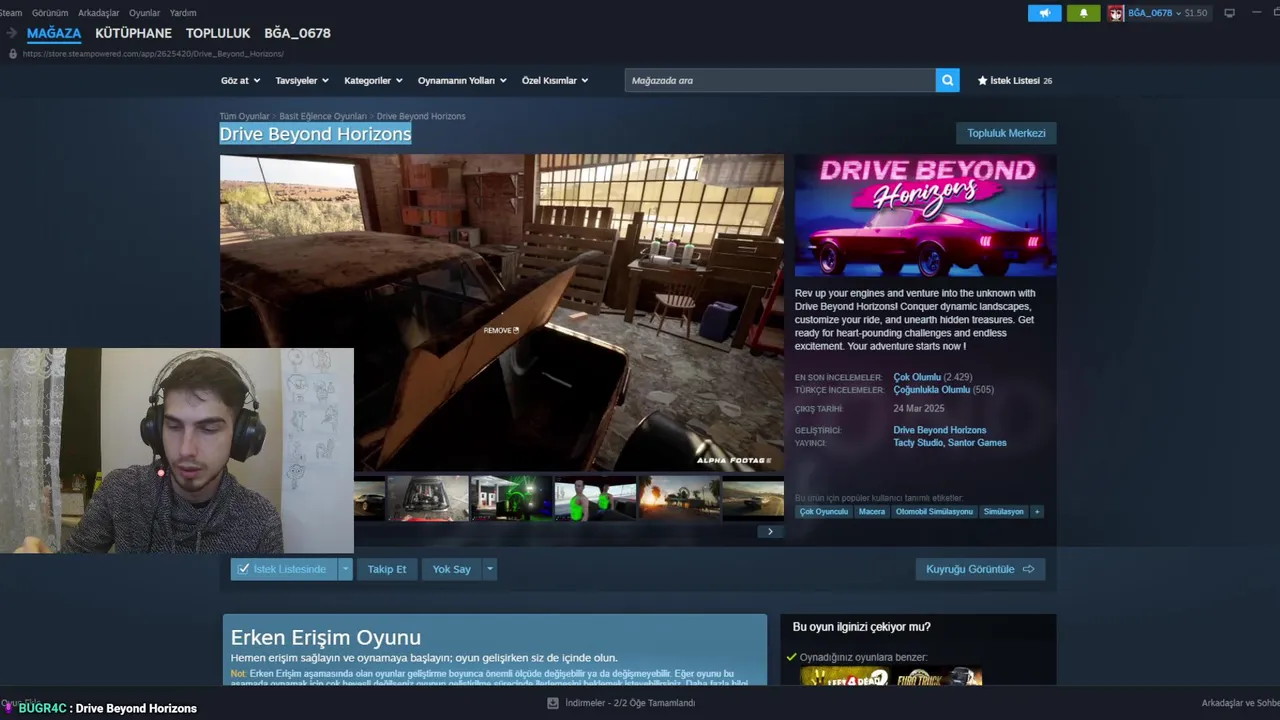Click Santor Games publisher link
This screenshot has width=1280, height=720.
(x=978, y=443)
